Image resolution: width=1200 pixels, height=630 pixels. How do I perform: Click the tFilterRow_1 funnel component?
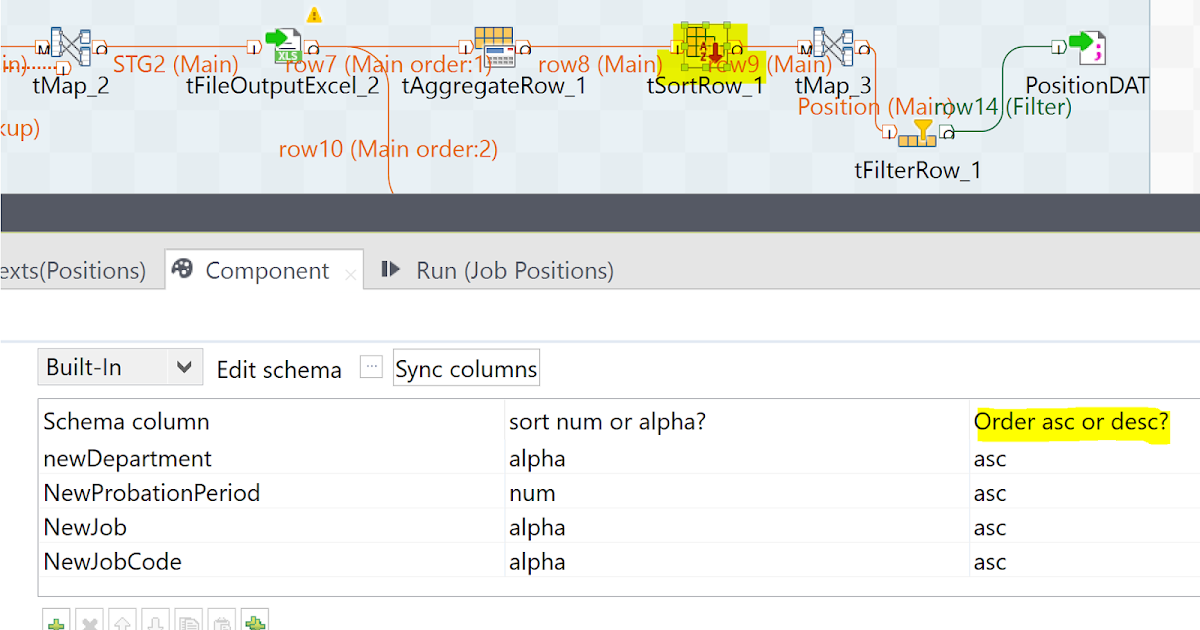point(917,132)
